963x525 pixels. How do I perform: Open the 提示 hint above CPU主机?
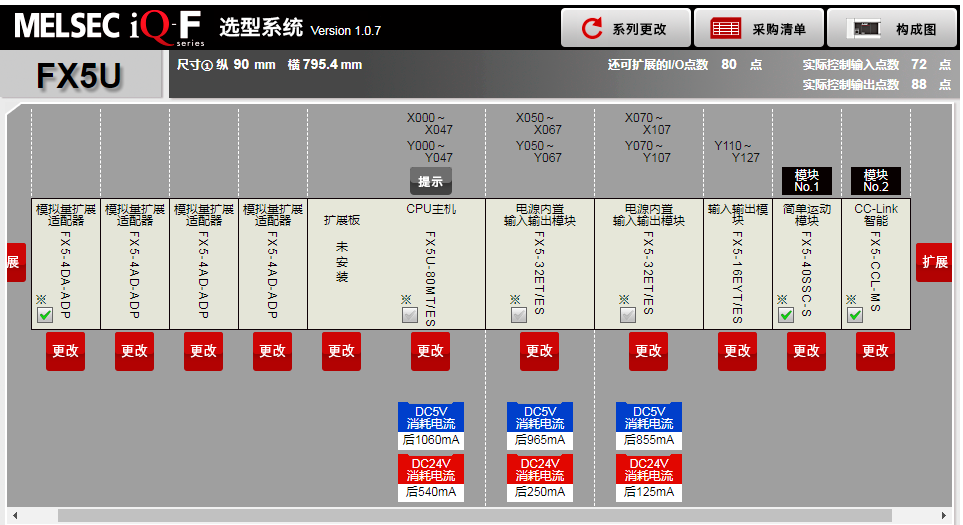point(430,182)
